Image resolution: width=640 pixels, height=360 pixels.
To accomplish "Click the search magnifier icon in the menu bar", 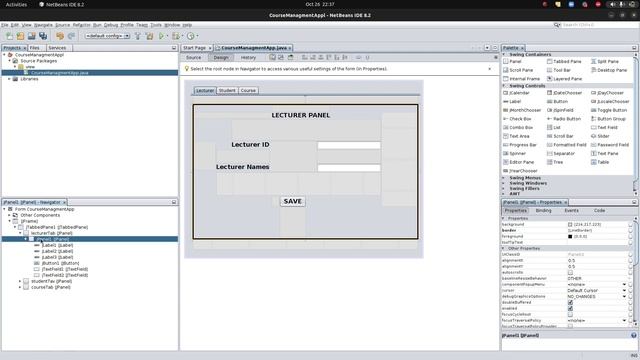I will [557, 25].
